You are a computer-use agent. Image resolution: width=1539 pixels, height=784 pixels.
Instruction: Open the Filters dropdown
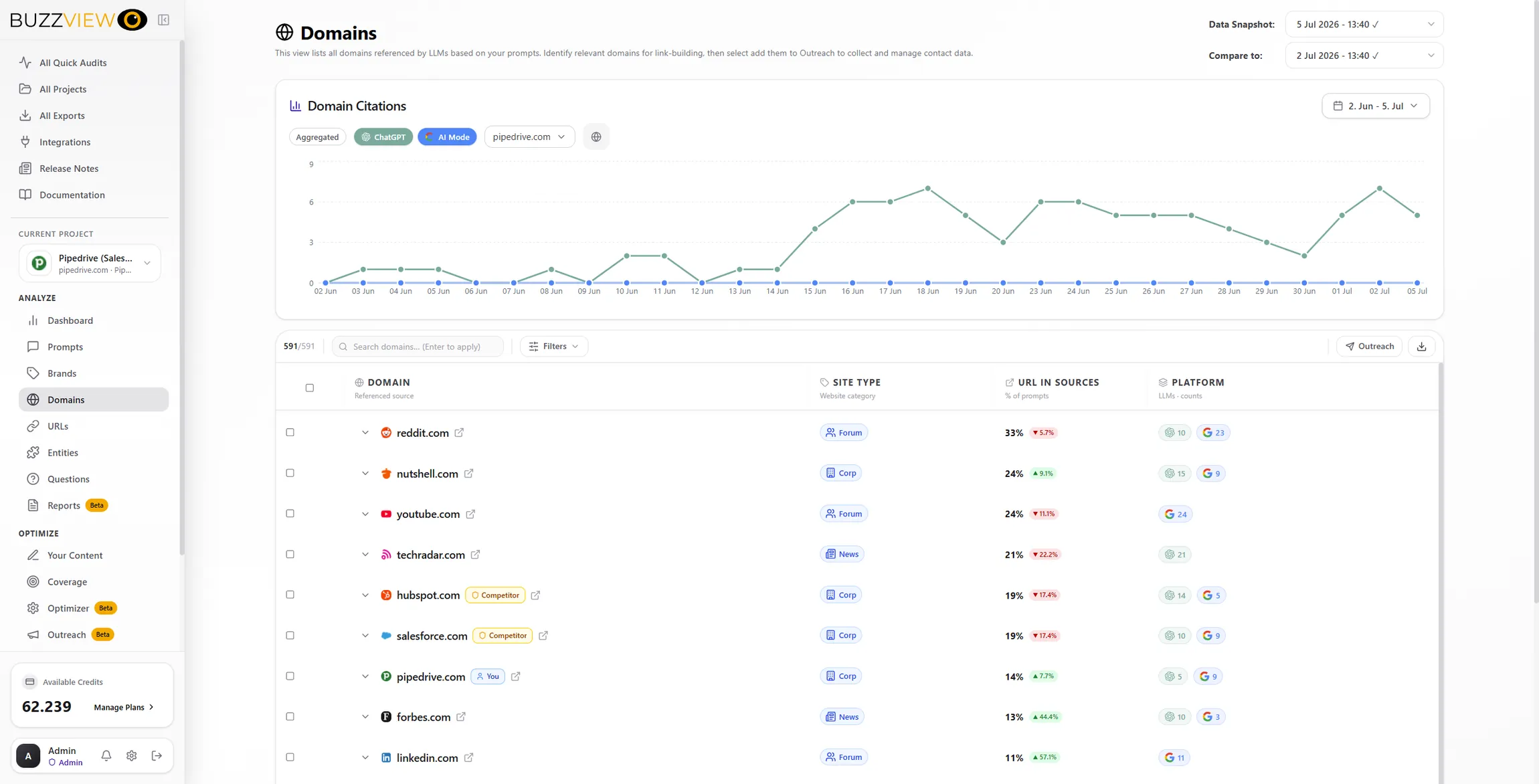pyautogui.click(x=554, y=347)
